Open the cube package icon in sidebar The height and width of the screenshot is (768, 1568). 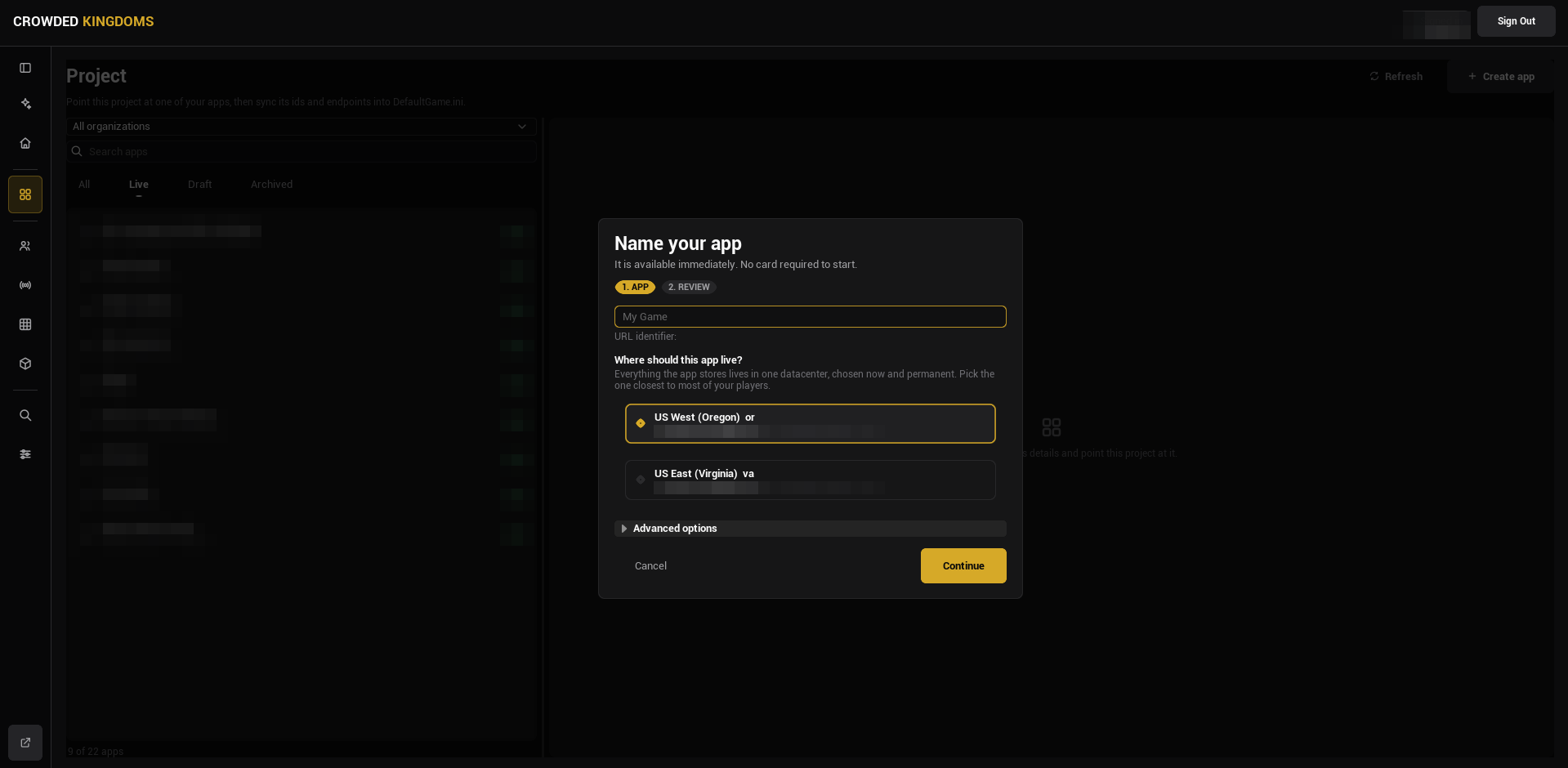tap(25, 364)
